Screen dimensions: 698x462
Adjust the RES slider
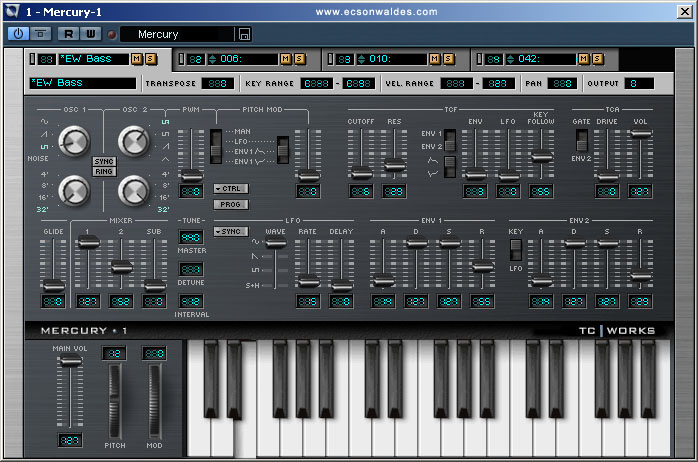(394, 165)
